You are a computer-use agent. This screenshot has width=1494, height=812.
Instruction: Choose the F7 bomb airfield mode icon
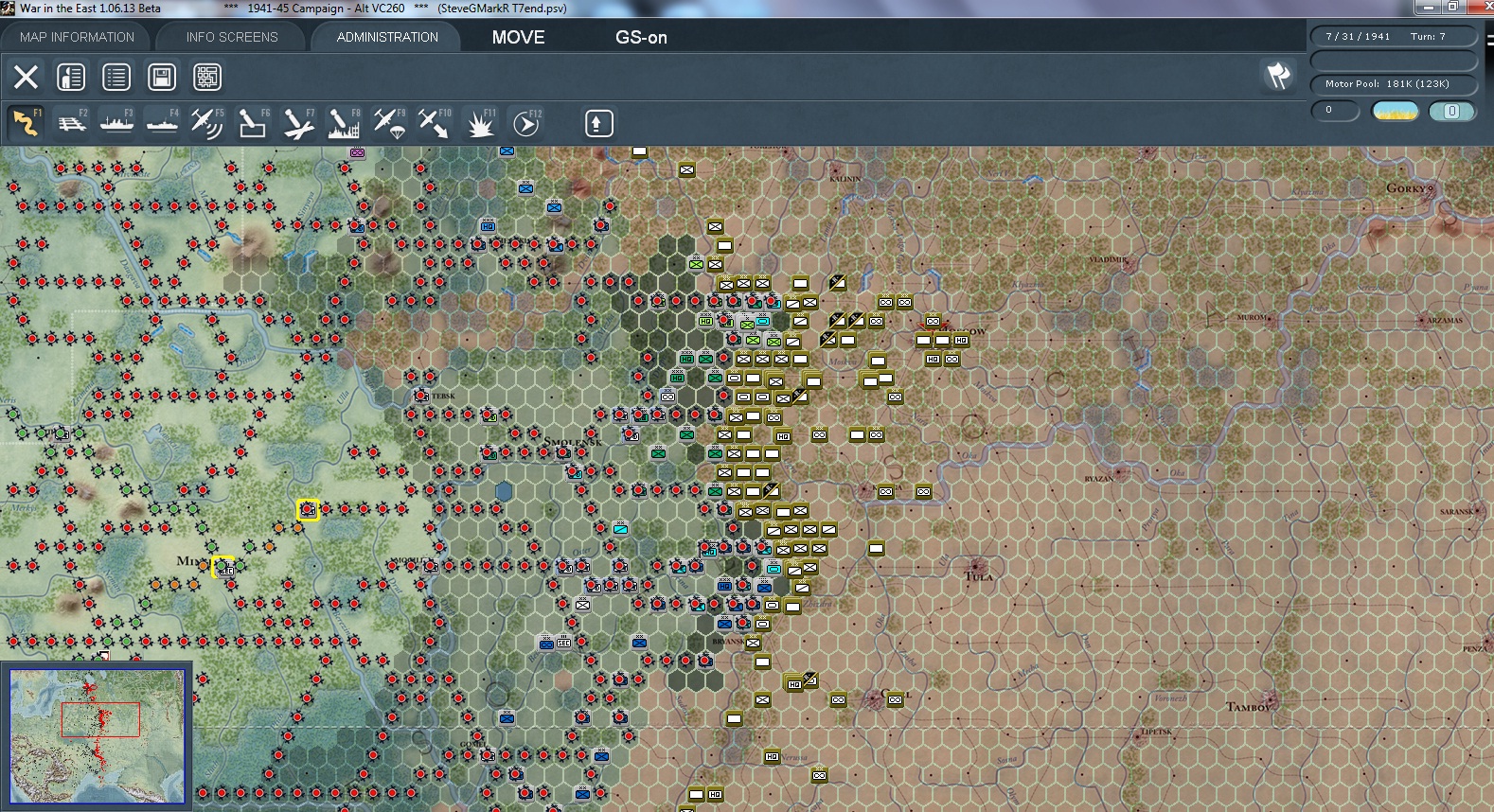[298, 123]
